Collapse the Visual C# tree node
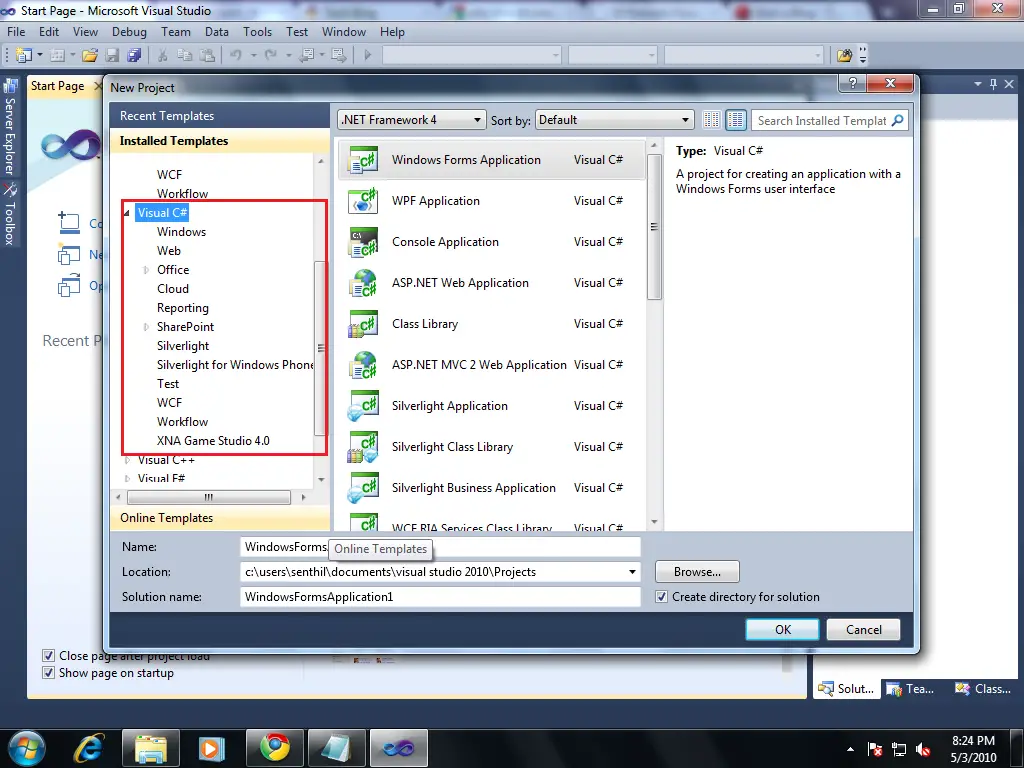The width and height of the screenshot is (1024, 768). click(x=127, y=213)
